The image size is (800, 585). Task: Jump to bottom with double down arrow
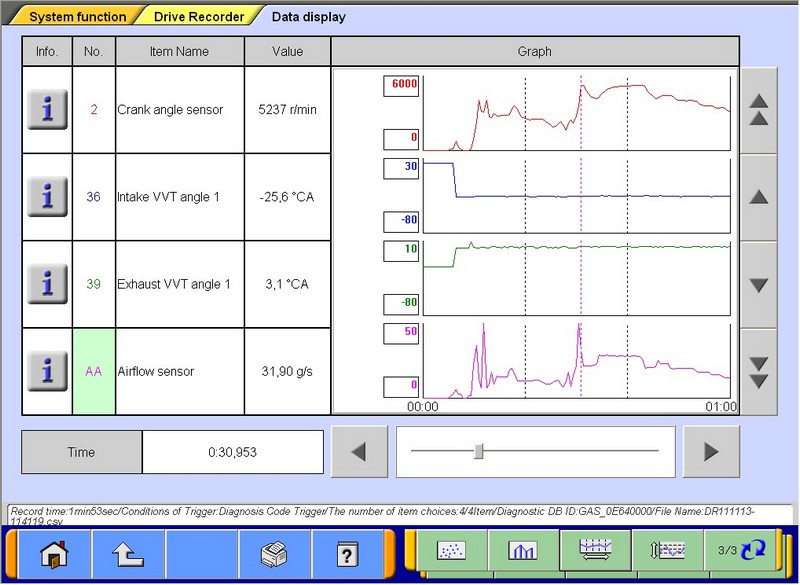click(x=758, y=372)
